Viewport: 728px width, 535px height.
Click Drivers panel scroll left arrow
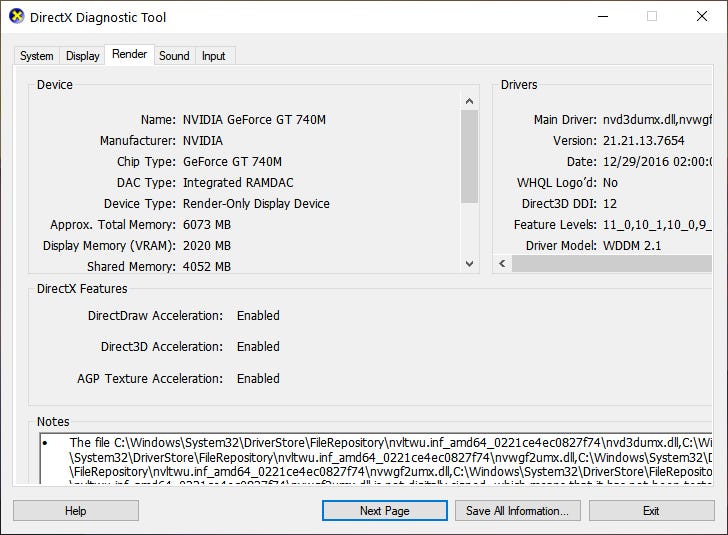502,263
